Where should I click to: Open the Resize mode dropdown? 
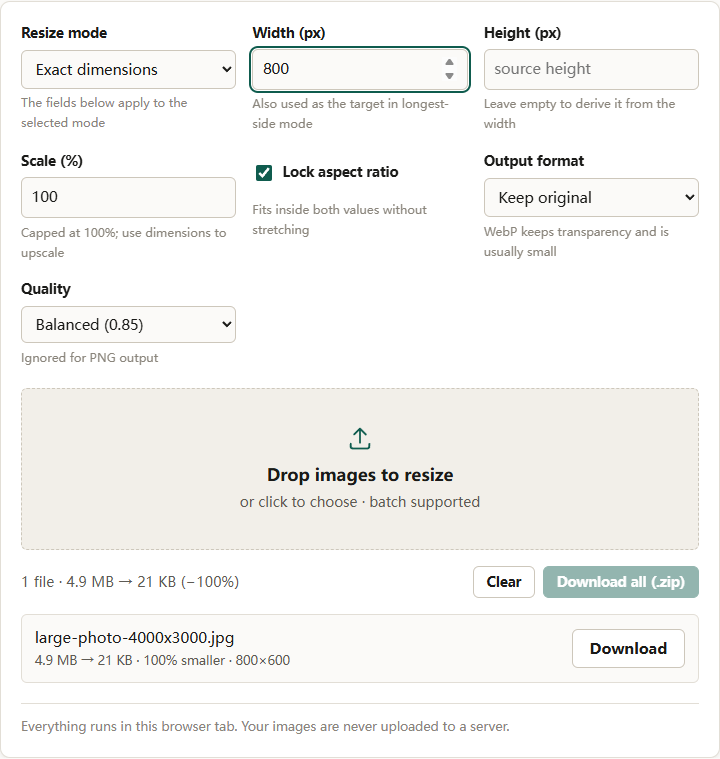128,69
